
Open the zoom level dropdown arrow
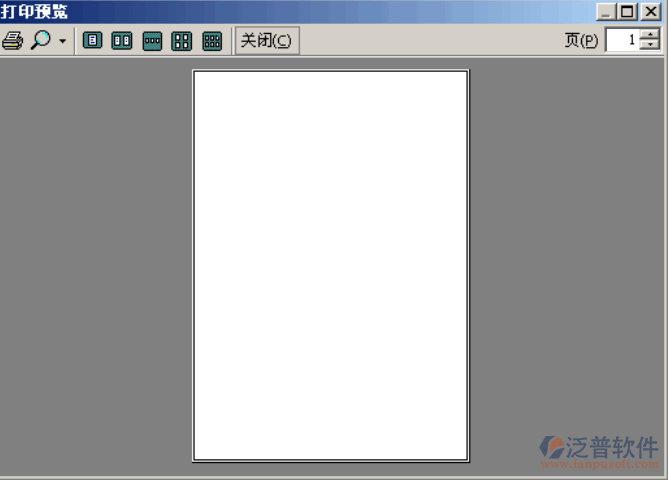pyautogui.click(x=63, y=42)
